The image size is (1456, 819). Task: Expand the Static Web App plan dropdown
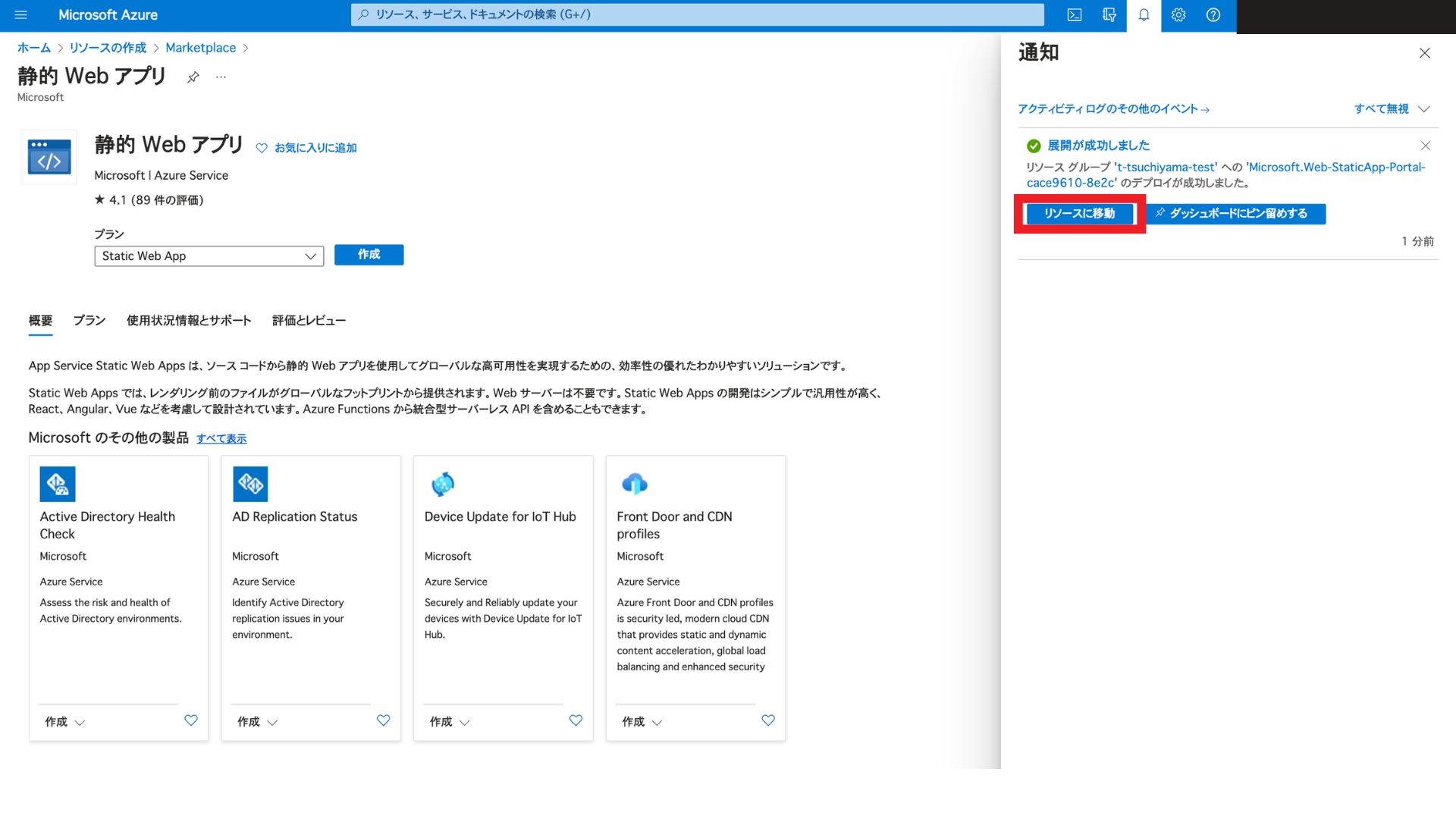209,256
